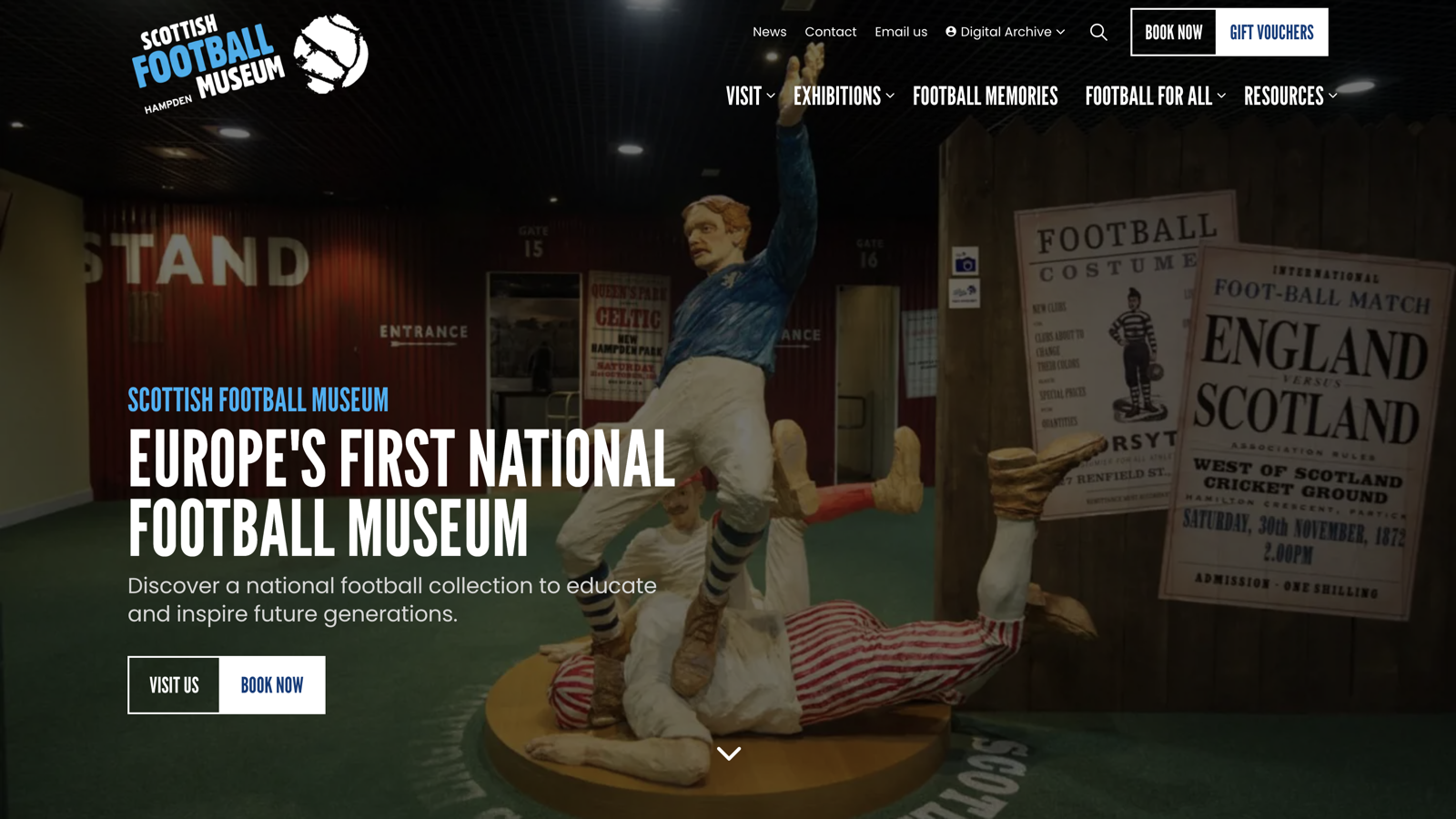Open the Gift Vouchers button
This screenshot has width=1456, height=819.
(1272, 33)
